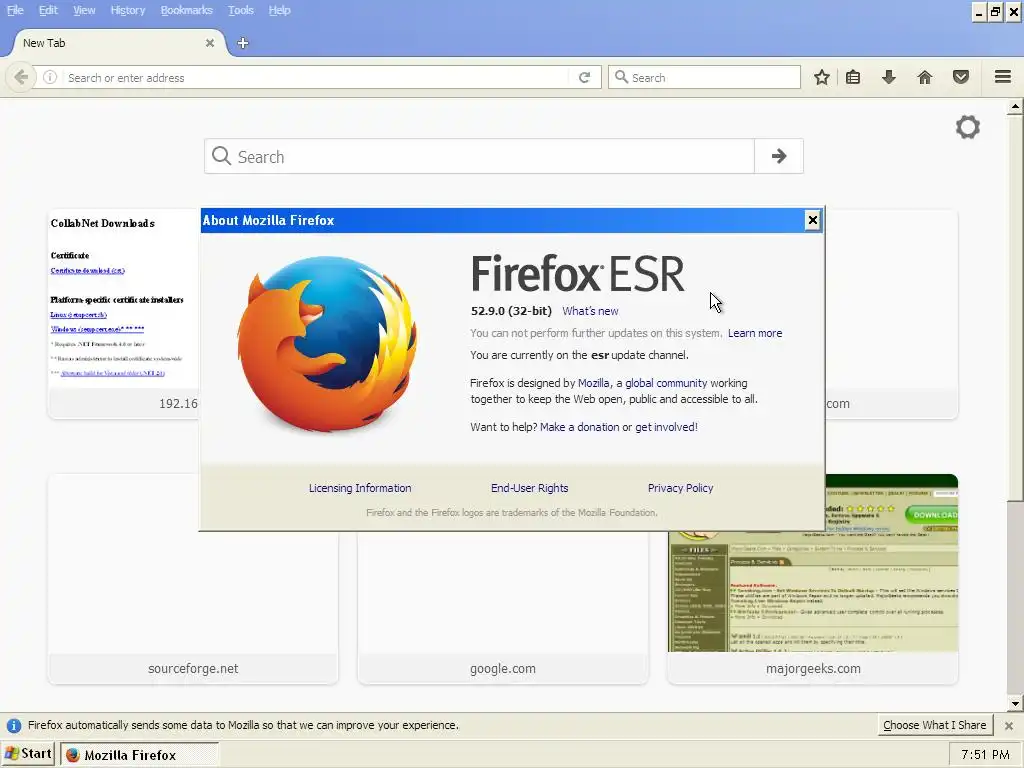This screenshot has width=1024, height=768.
Task: Open the hamburger menu
Action: coord(1003,77)
